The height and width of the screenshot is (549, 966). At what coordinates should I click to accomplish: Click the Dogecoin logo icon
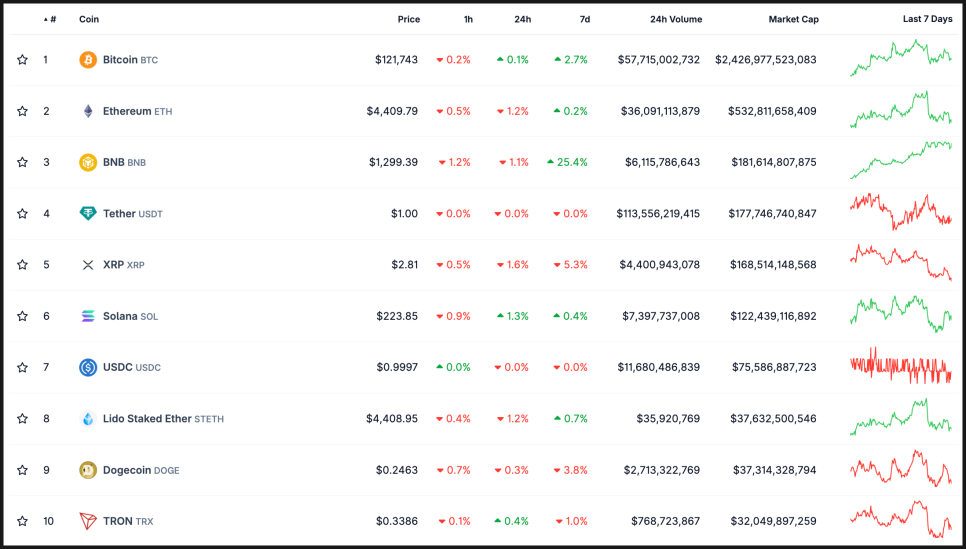coord(88,470)
